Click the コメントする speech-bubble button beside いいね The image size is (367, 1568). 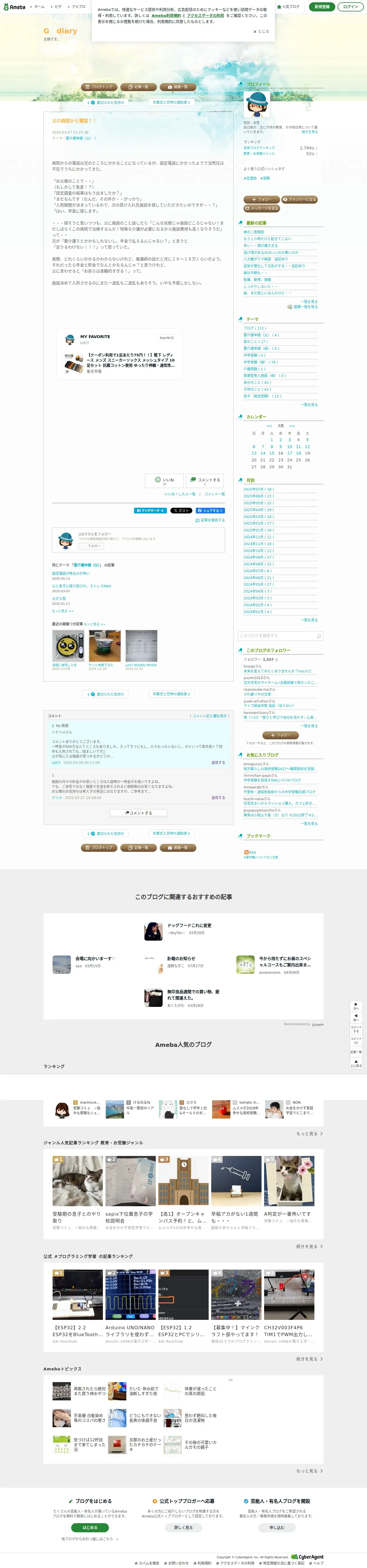click(205, 480)
